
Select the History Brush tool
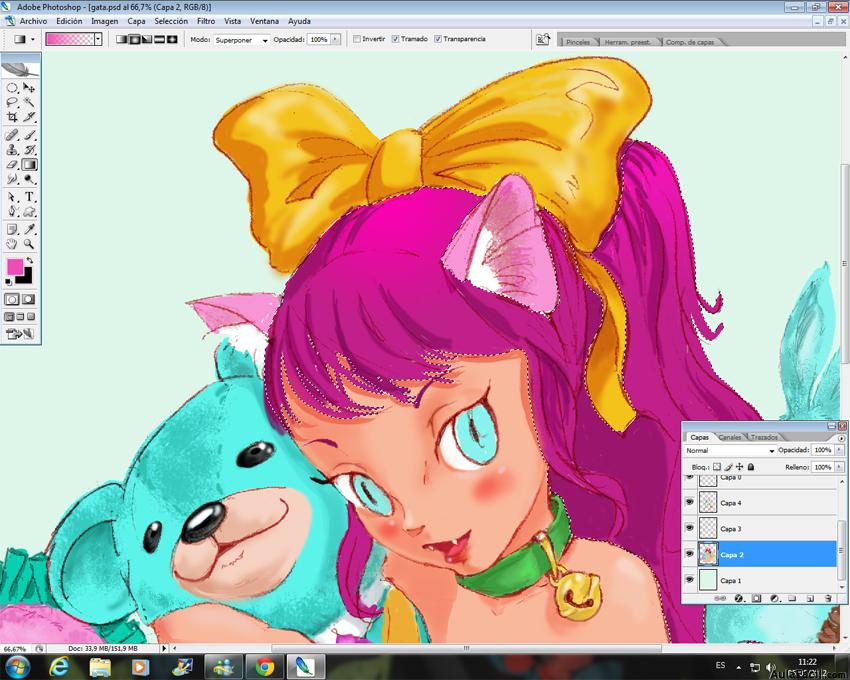pyautogui.click(x=29, y=150)
